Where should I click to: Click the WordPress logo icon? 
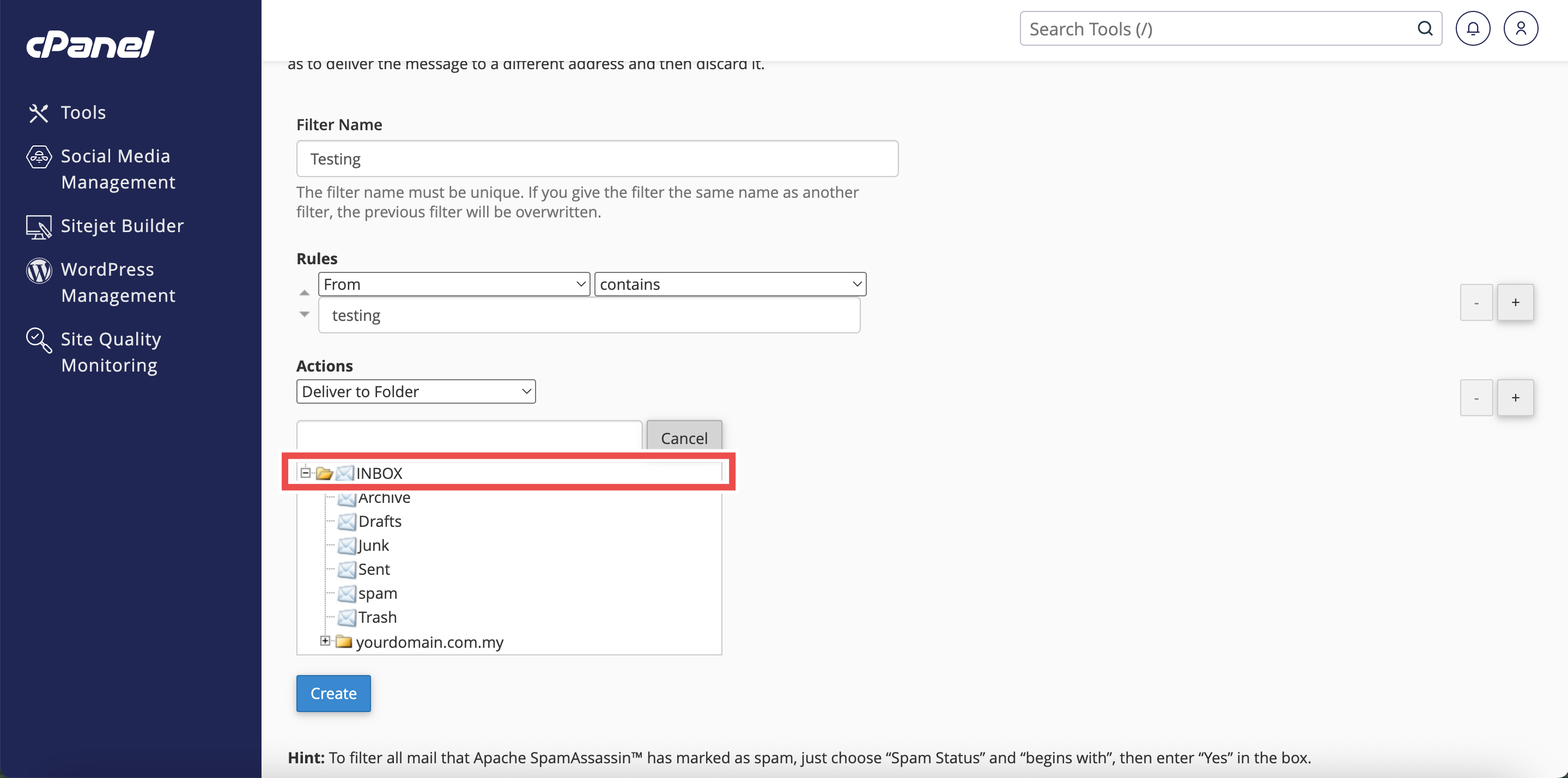tap(38, 270)
